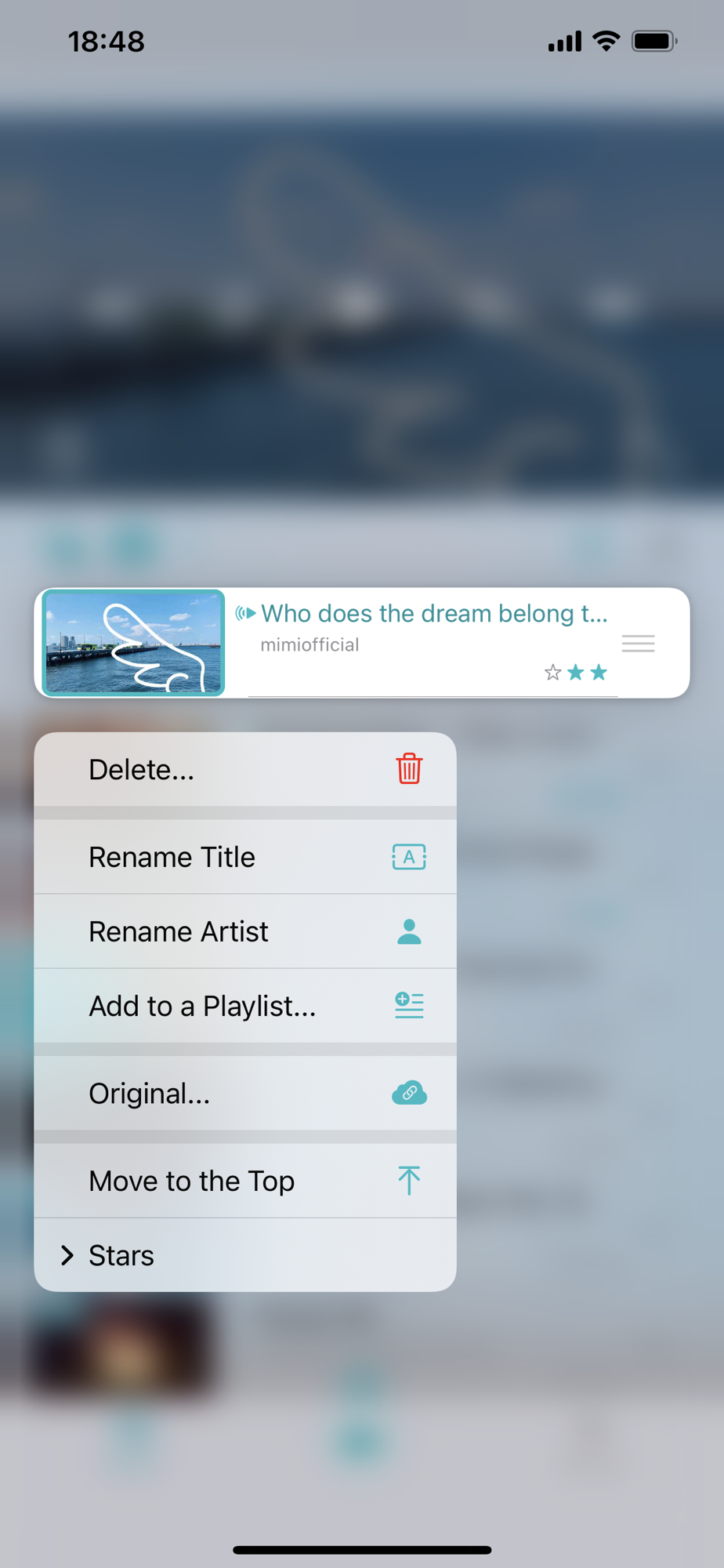This screenshot has height=1568, width=724.
Task: Click the Rename Title text-box icon
Action: (x=409, y=857)
